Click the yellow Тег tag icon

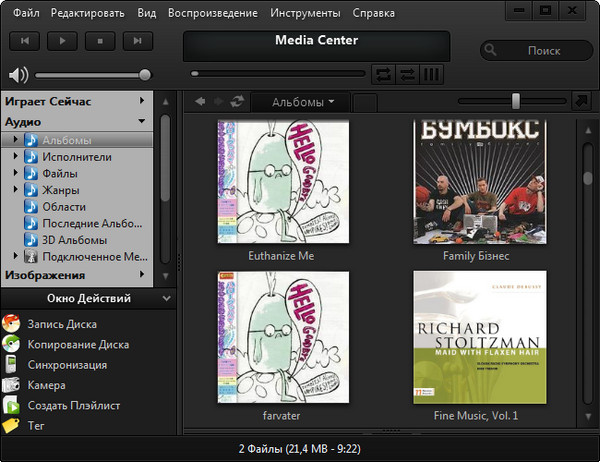coord(10,426)
